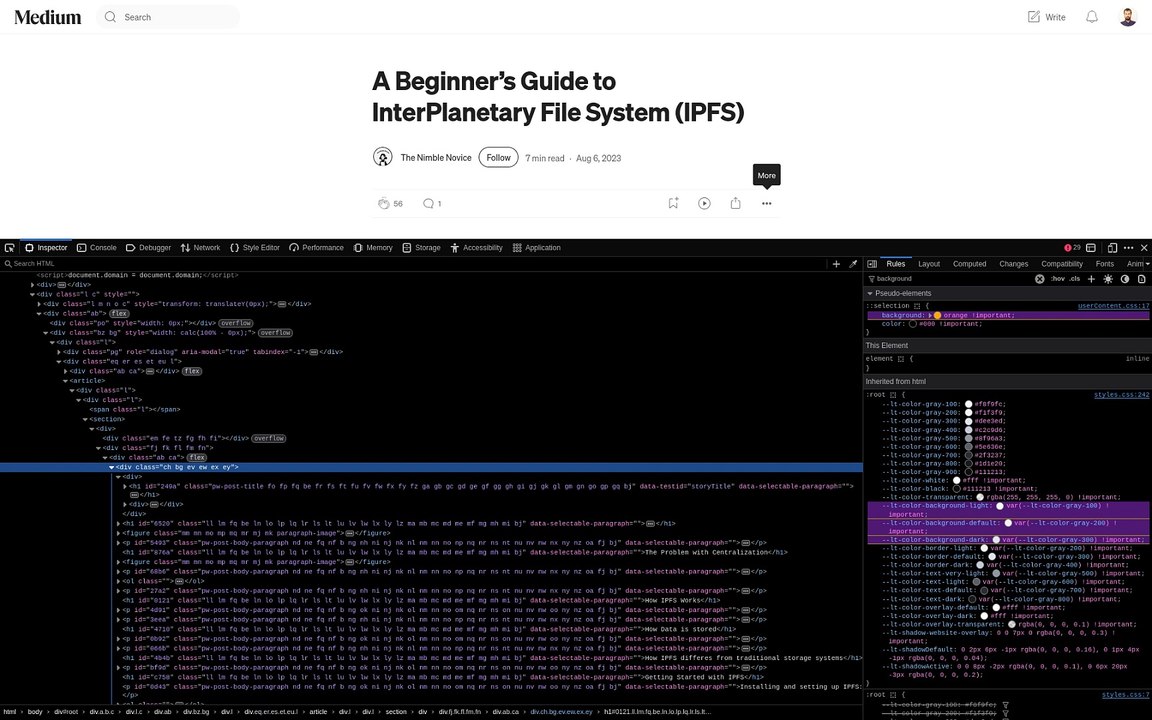
Task: Open the styles.css:242 source link
Action: pyautogui.click(x=1121, y=395)
